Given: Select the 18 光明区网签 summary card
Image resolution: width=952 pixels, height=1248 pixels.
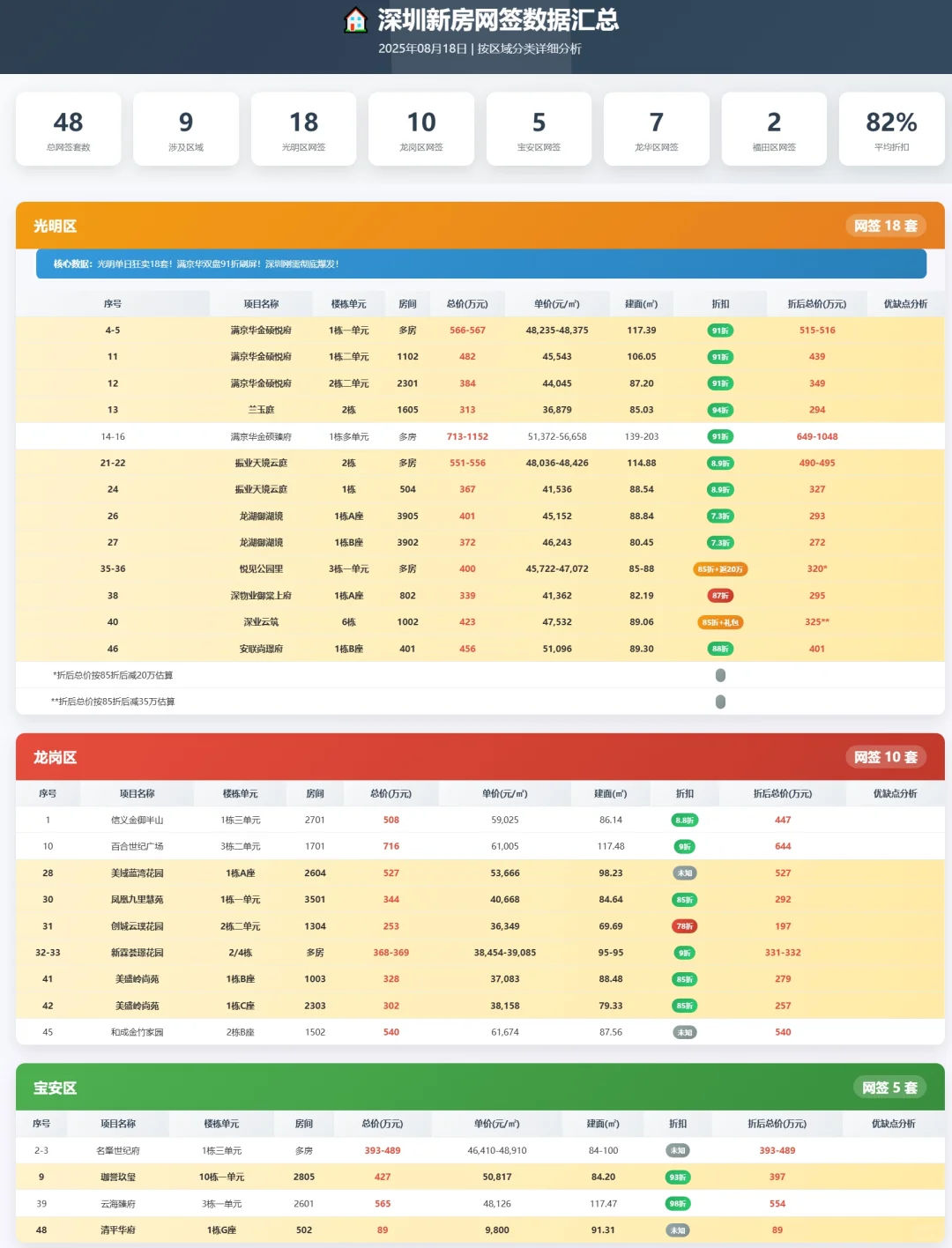Looking at the screenshot, I should pyautogui.click(x=303, y=129).
